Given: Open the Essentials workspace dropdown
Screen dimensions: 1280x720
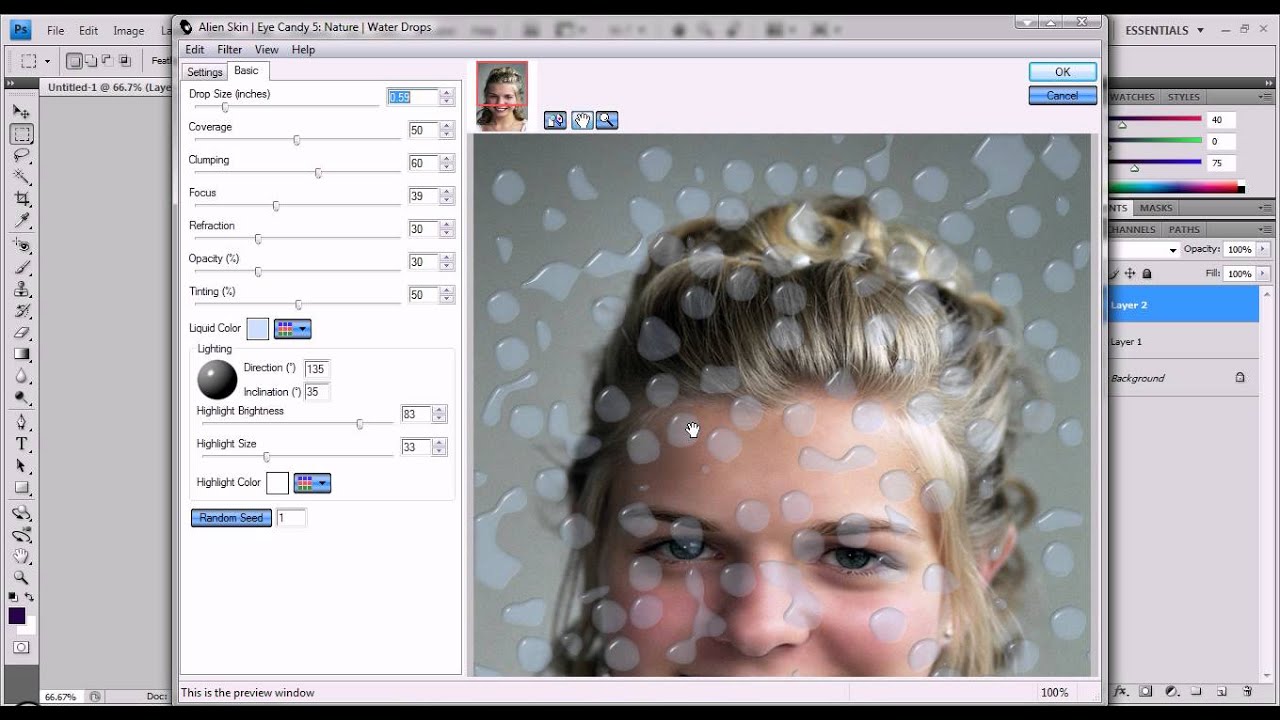Looking at the screenshot, I should point(1164,30).
